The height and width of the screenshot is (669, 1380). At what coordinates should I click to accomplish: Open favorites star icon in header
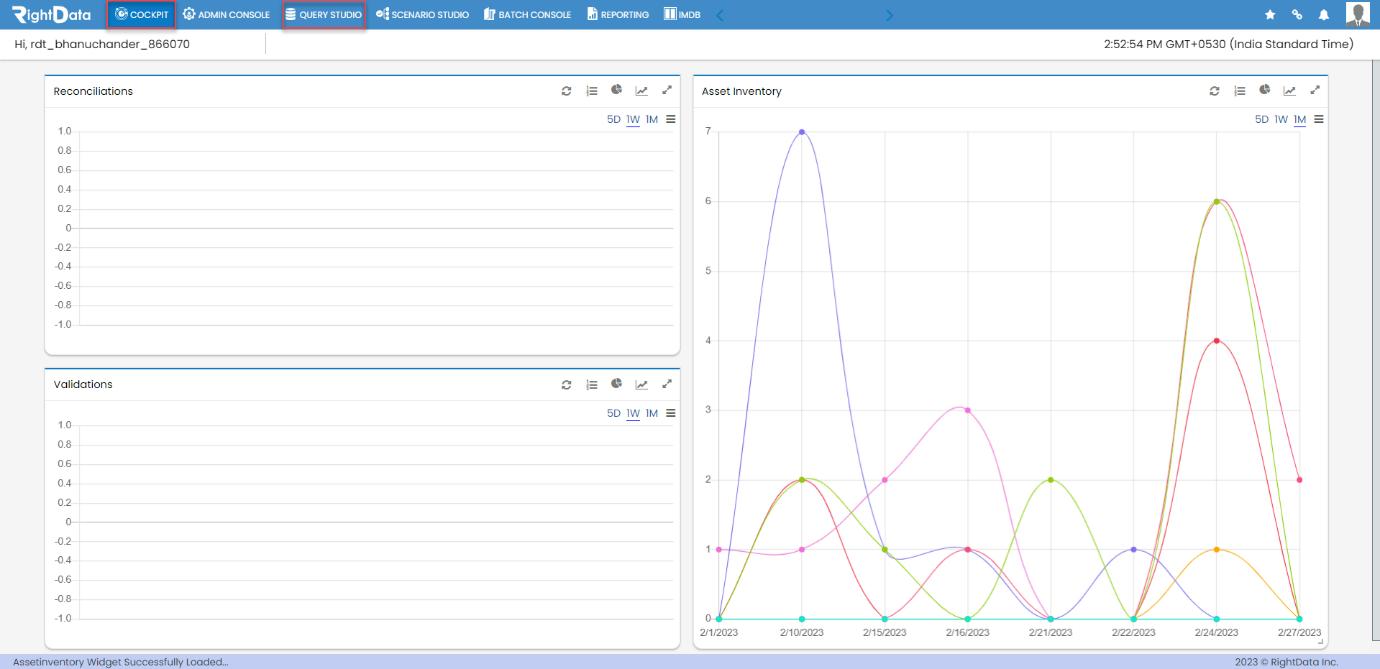[x=1270, y=15]
